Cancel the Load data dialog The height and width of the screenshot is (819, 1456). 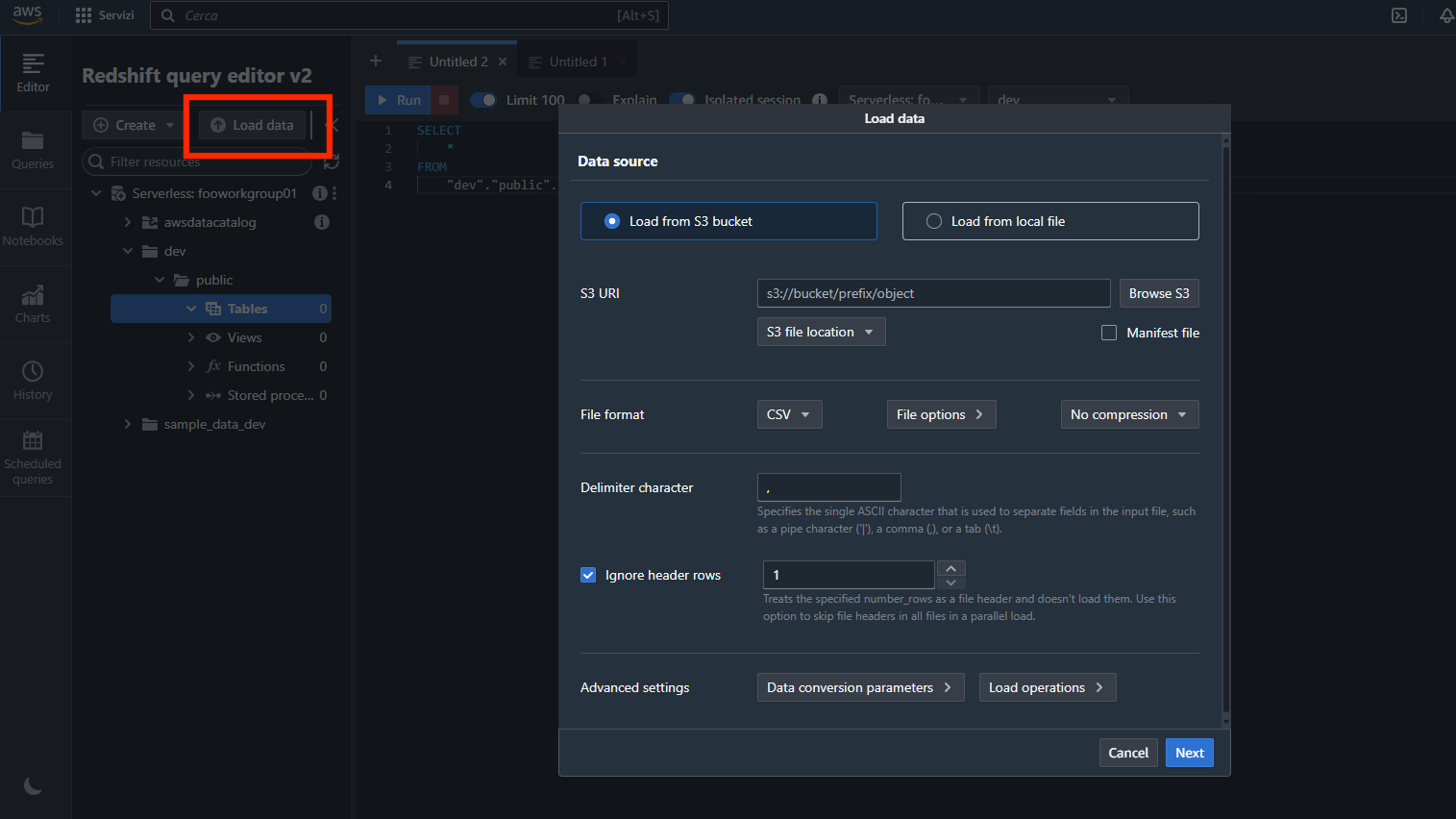1128,753
